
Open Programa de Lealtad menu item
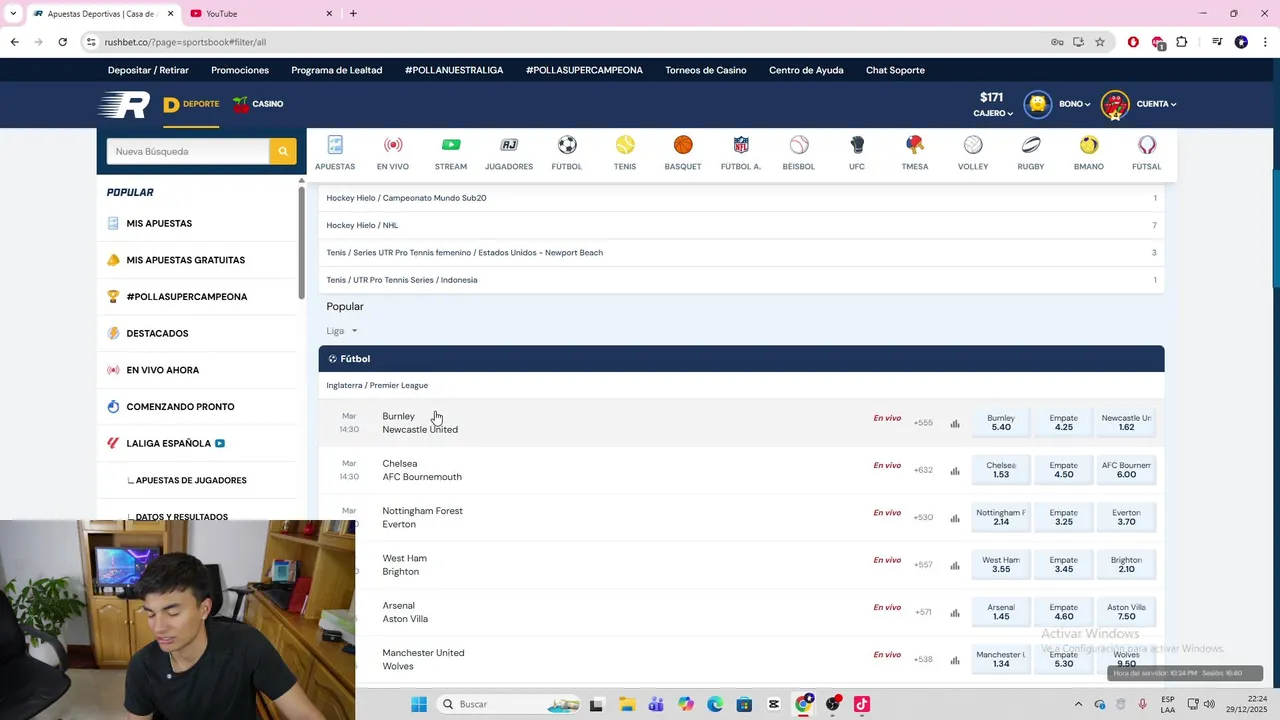337,70
